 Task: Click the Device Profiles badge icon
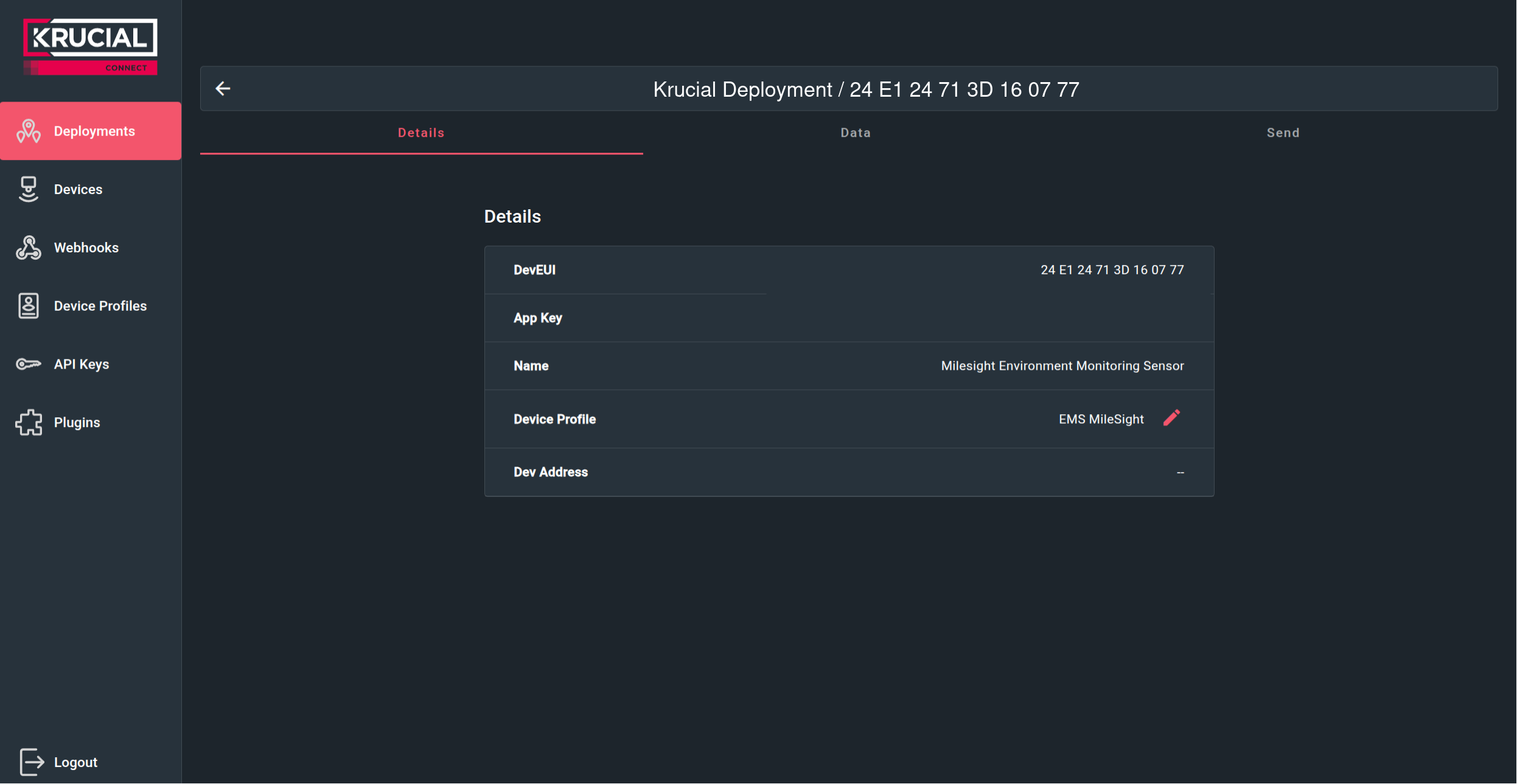[x=29, y=306]
